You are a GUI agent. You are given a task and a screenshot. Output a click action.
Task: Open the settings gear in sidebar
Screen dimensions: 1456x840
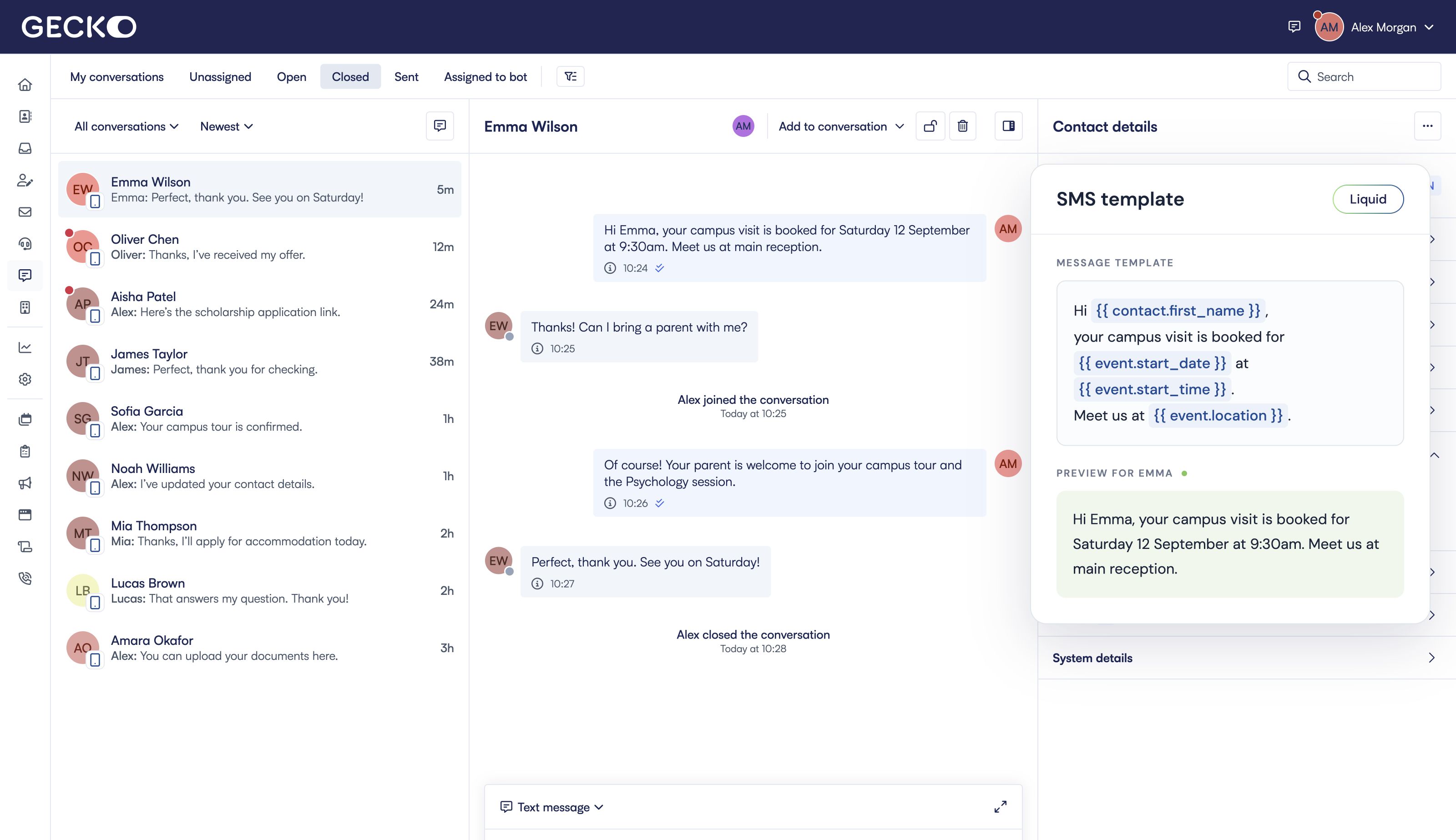(x=25, y=379)
